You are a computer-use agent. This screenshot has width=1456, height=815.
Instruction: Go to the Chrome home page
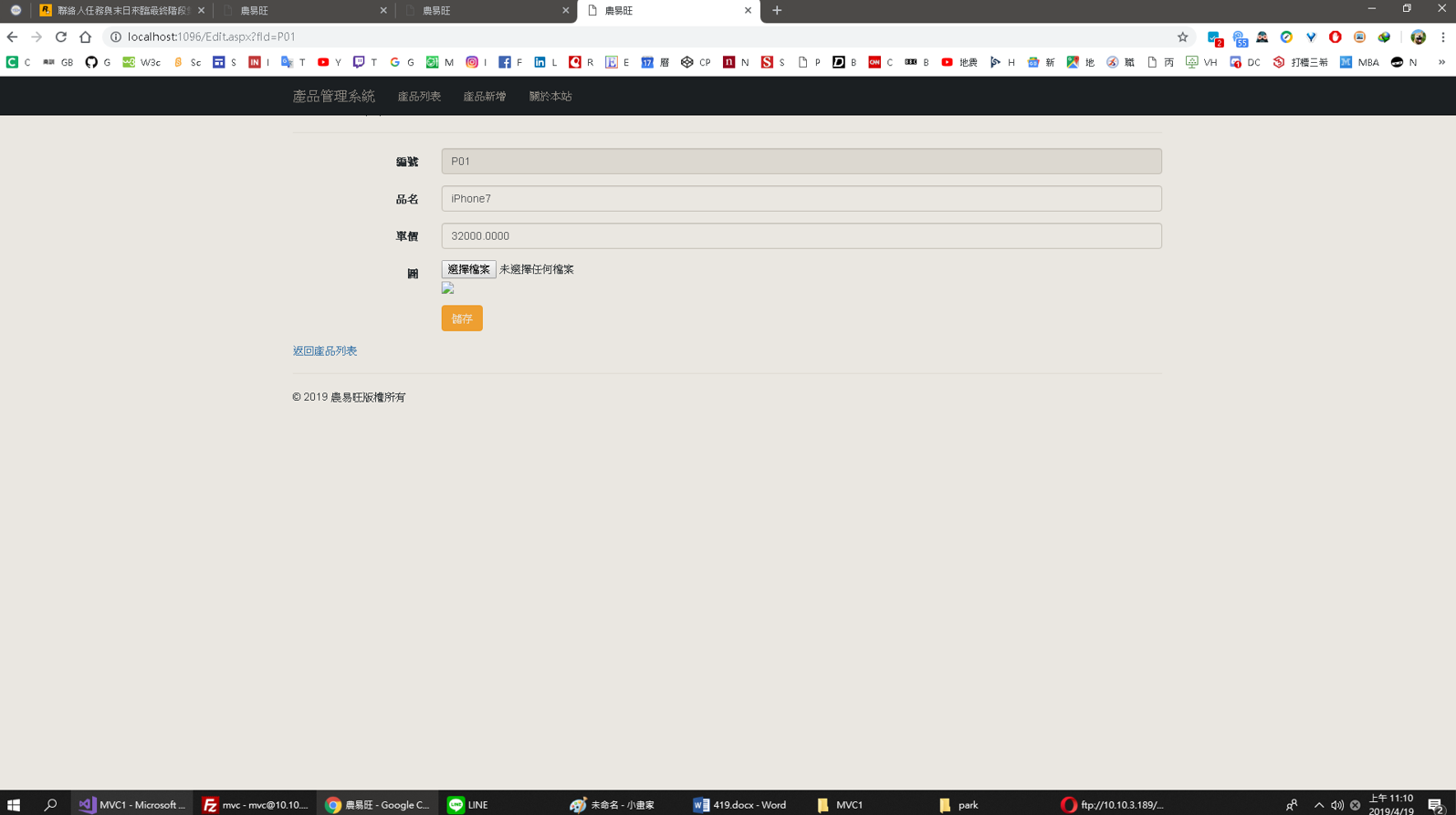86,37
